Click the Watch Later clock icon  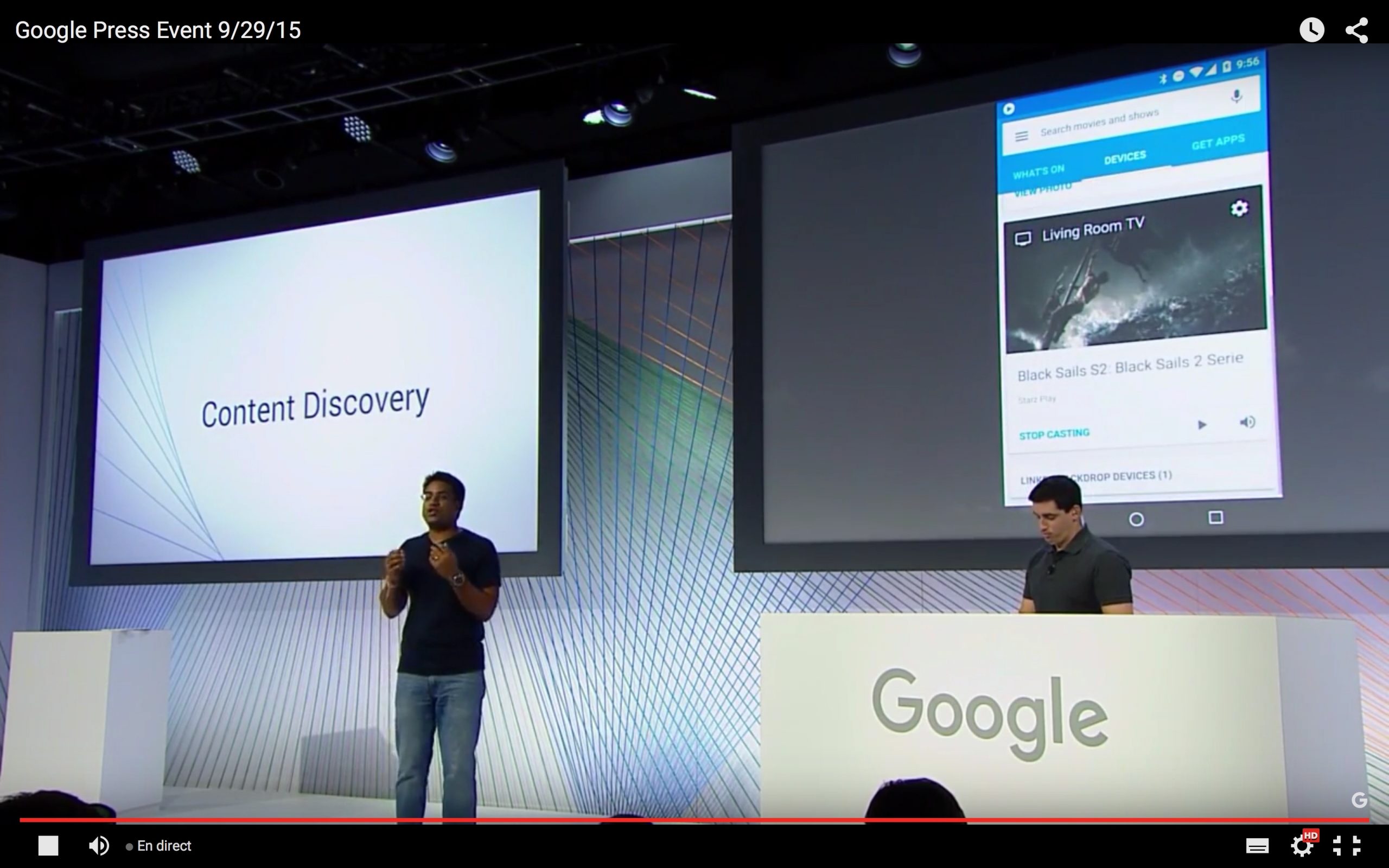coord(1311,30)
